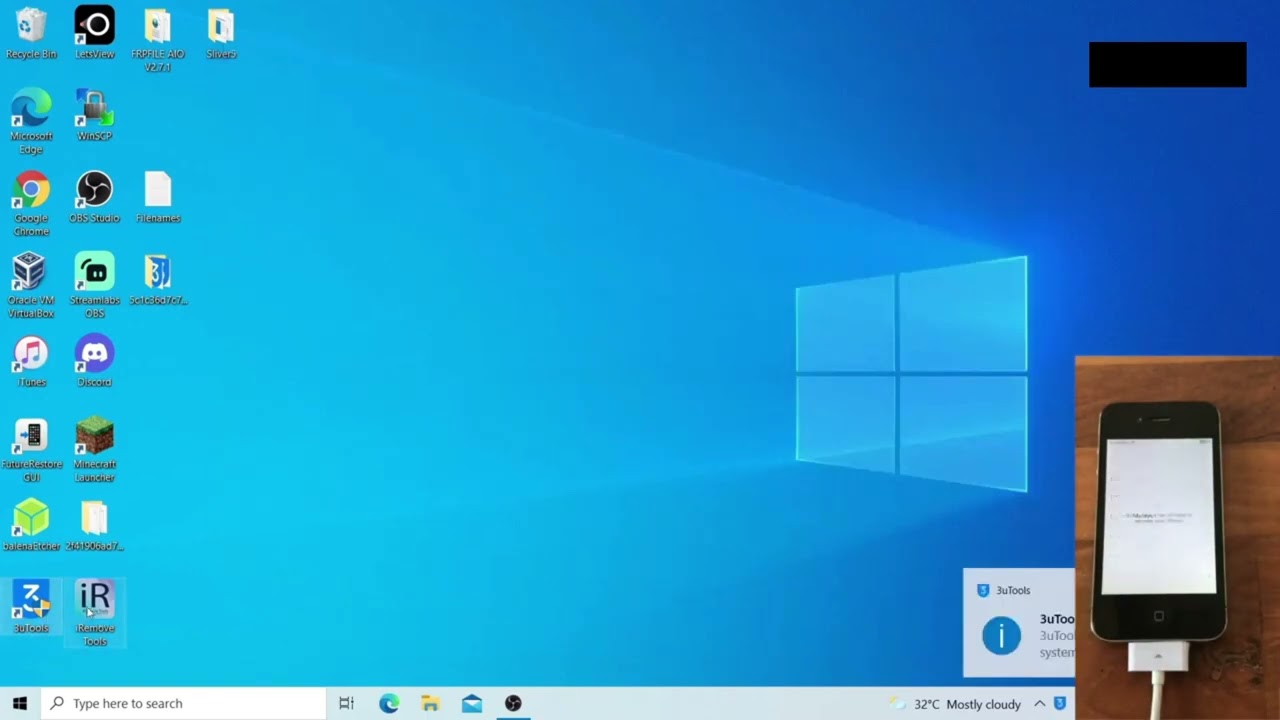This screenshot has height=720, width=1280.
Task: Open File Explorer from the taskbar
Action: [x=430, y=703]
